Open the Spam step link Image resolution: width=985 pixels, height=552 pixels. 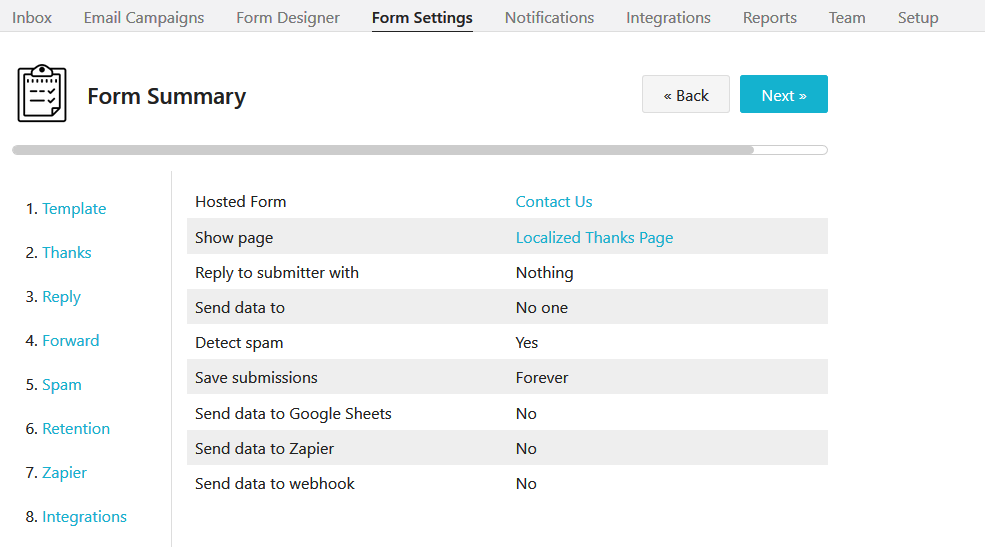point(62,385)
